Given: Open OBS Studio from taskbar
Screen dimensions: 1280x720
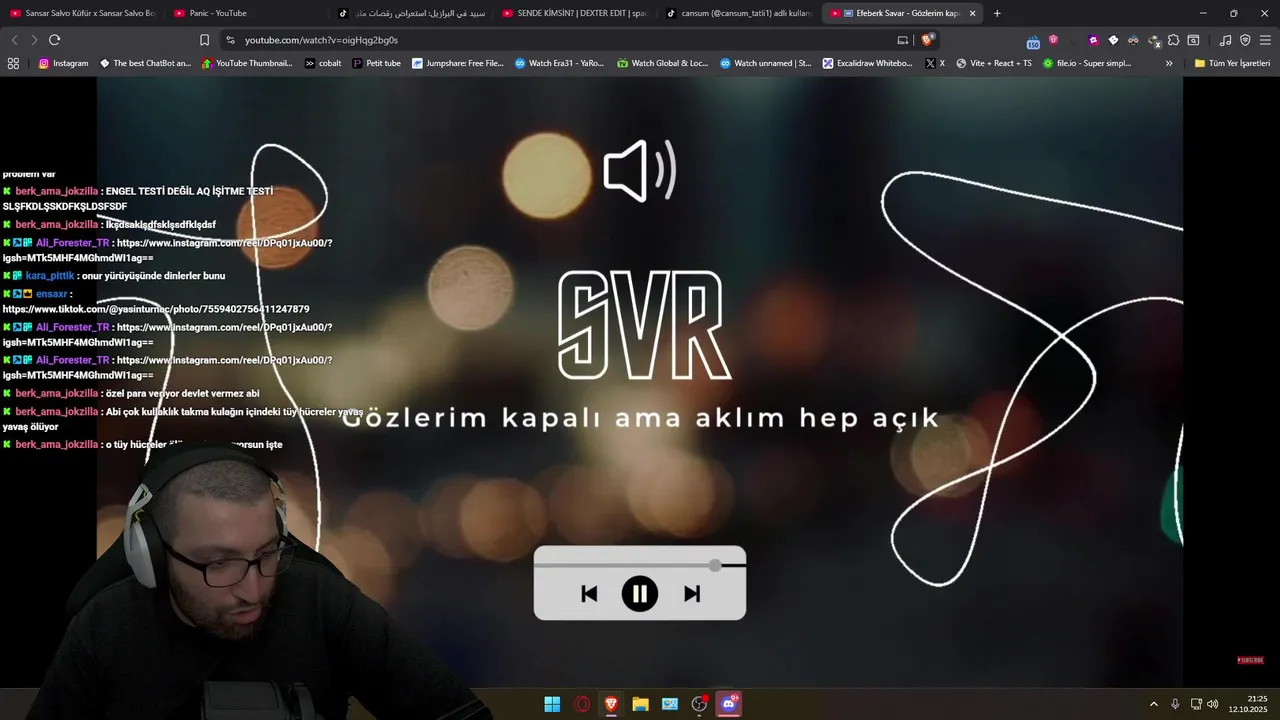Looking at the screenshot, I should click(x=699, y=704).
